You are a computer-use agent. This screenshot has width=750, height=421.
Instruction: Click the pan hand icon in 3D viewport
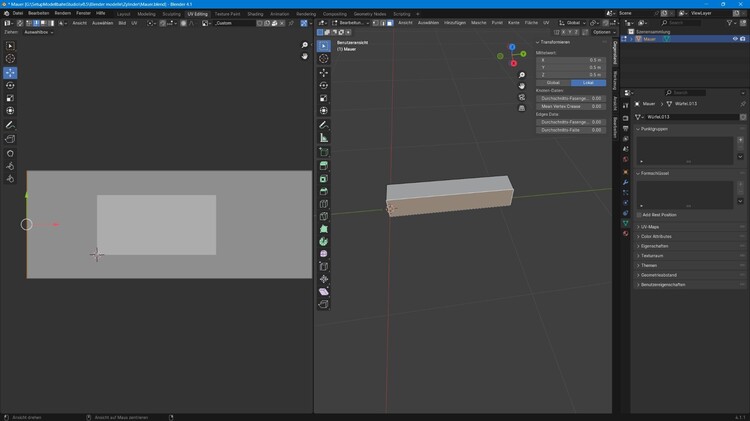522,86
